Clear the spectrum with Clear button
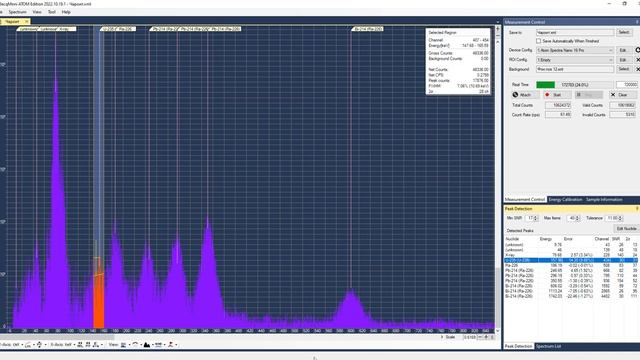The image size is (640, 360). pyautogui.click(x=623, y=95)
